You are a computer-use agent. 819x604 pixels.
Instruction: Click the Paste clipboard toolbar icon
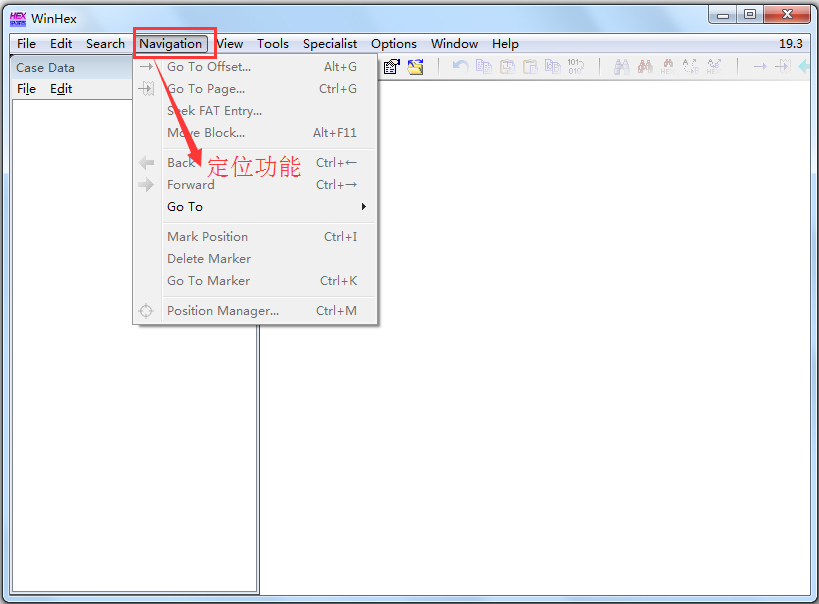pos(530,67)
